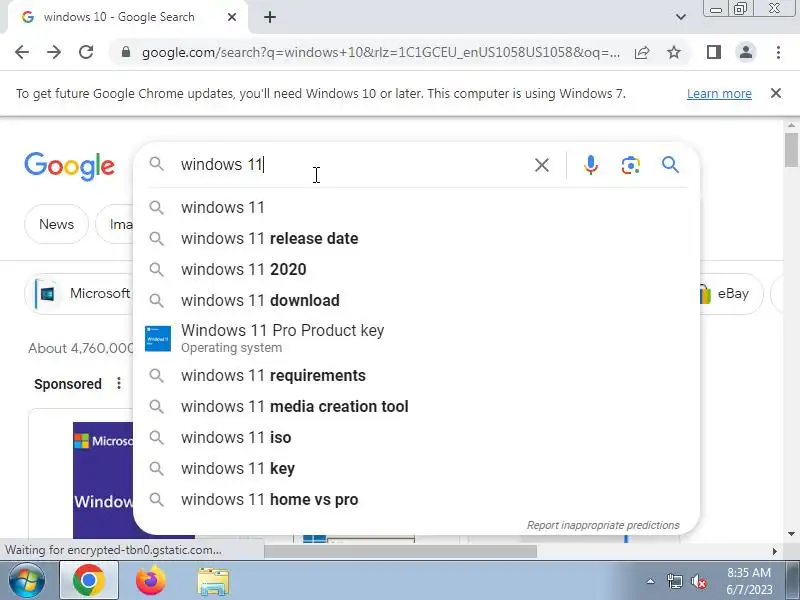Open a new tab with plus button
The image size is (800, 600).
click(x=270, y=17)
